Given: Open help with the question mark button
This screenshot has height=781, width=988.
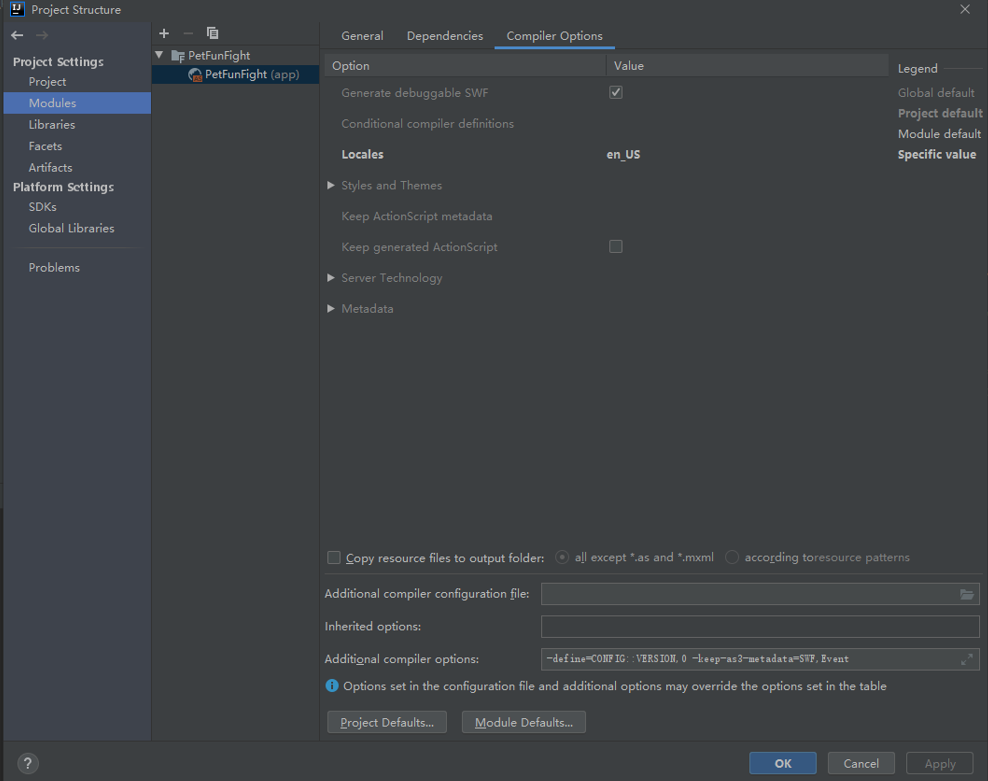Looking at the screenshot, I should 28,763.
